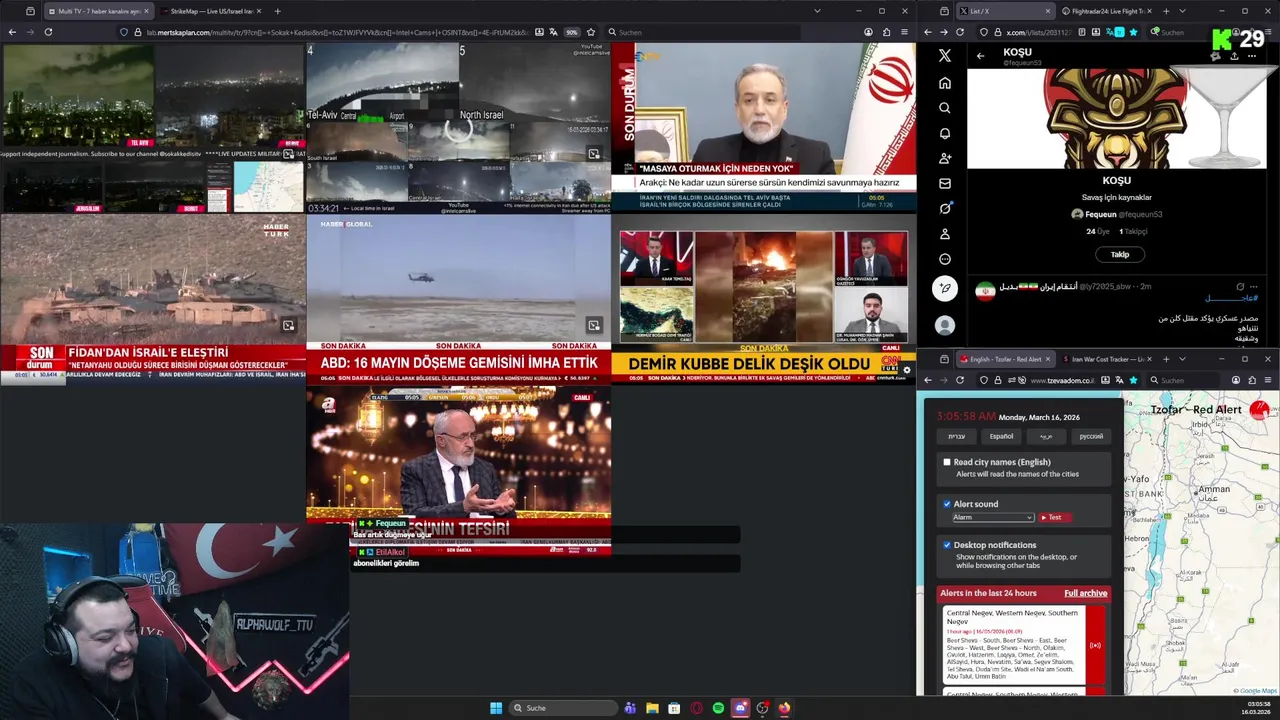
Task: Select the List / X tab
Action: pyautogui.click(x=1005, y=11)
